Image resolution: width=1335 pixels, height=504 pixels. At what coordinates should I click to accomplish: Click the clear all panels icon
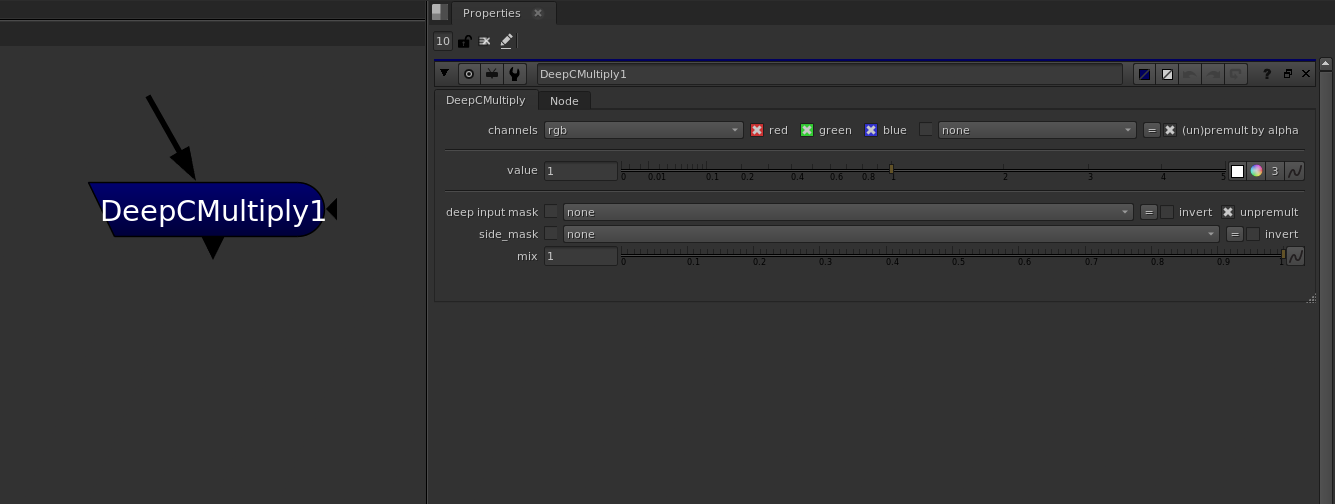(x=485, y=41)
